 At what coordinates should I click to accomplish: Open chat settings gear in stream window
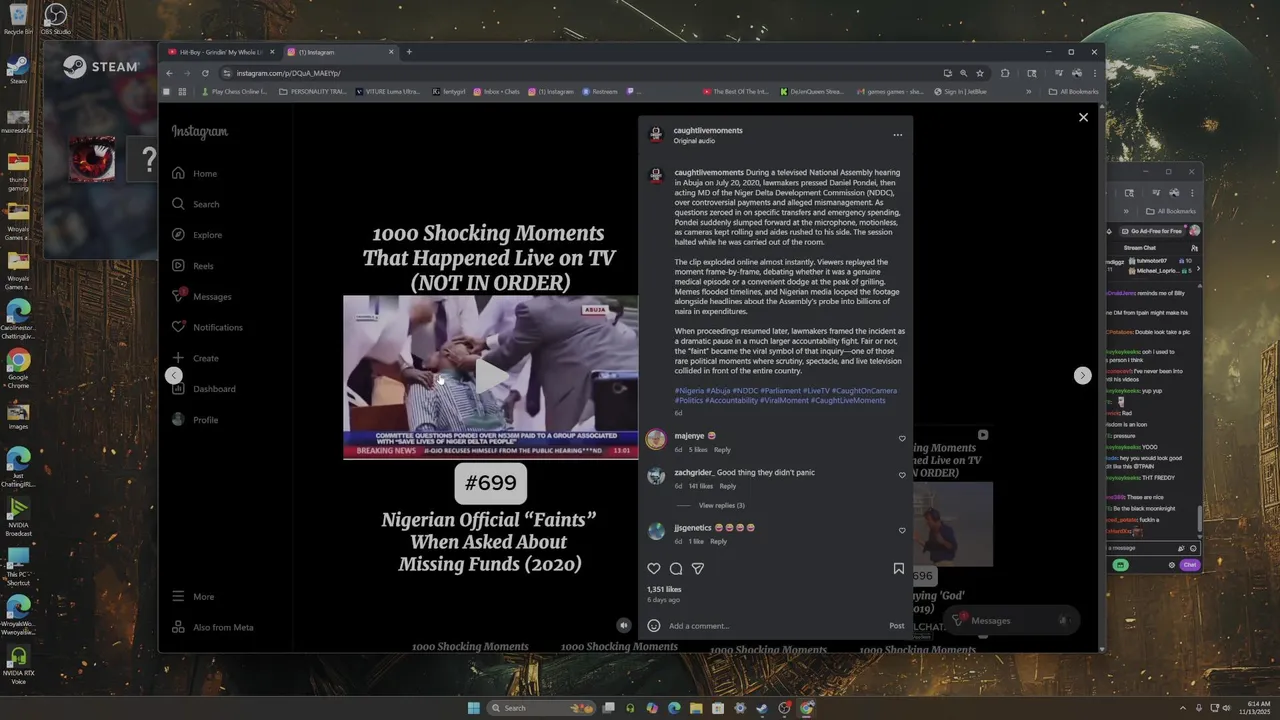pos(1172,565)
